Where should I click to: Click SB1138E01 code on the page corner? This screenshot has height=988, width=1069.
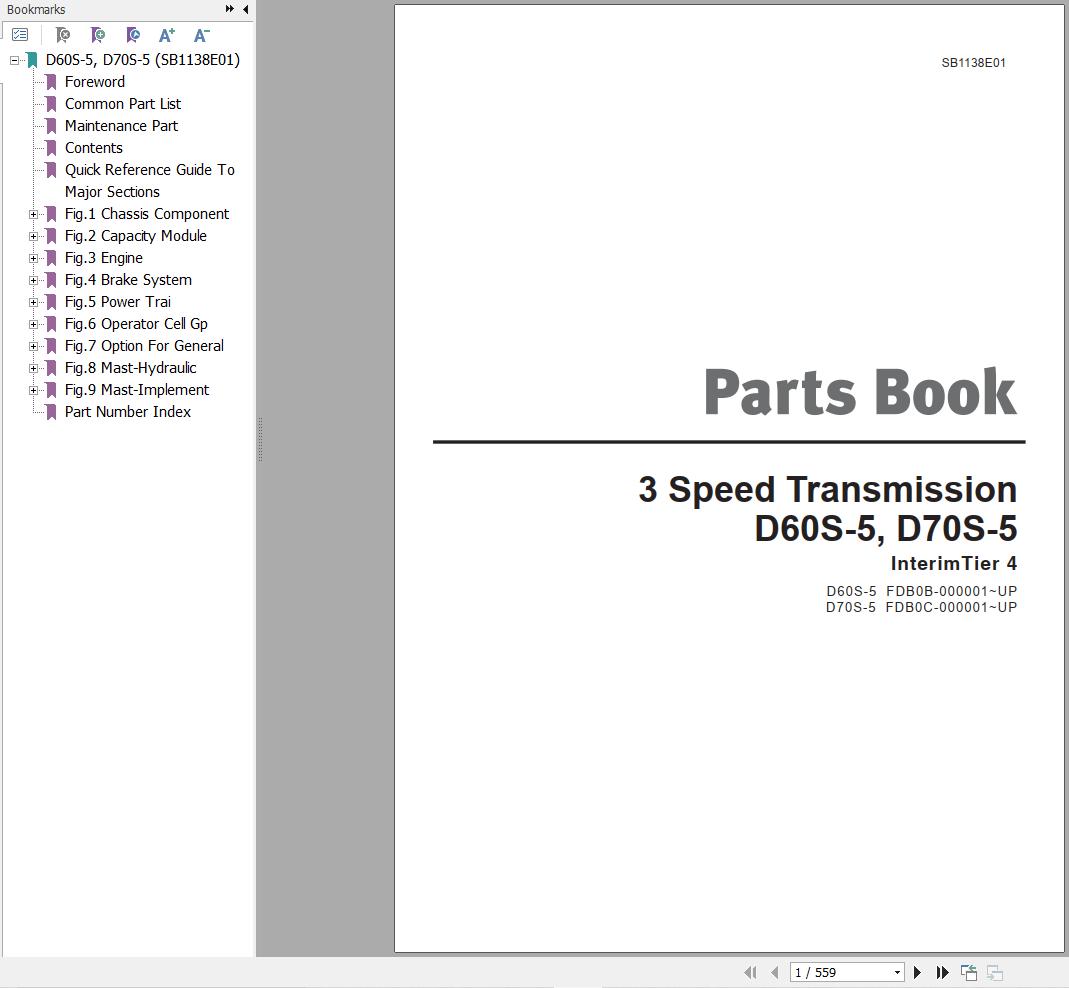click(974, 63)
